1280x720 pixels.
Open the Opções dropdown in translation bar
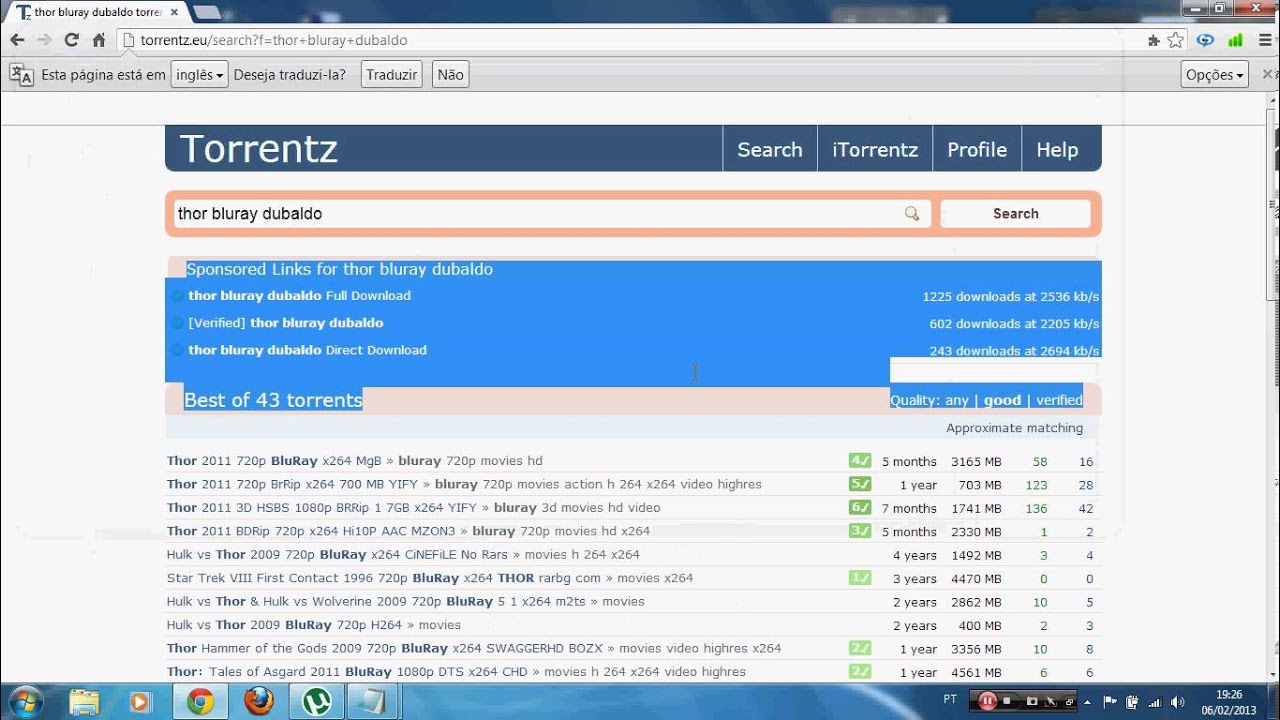tap(1214, 75)
